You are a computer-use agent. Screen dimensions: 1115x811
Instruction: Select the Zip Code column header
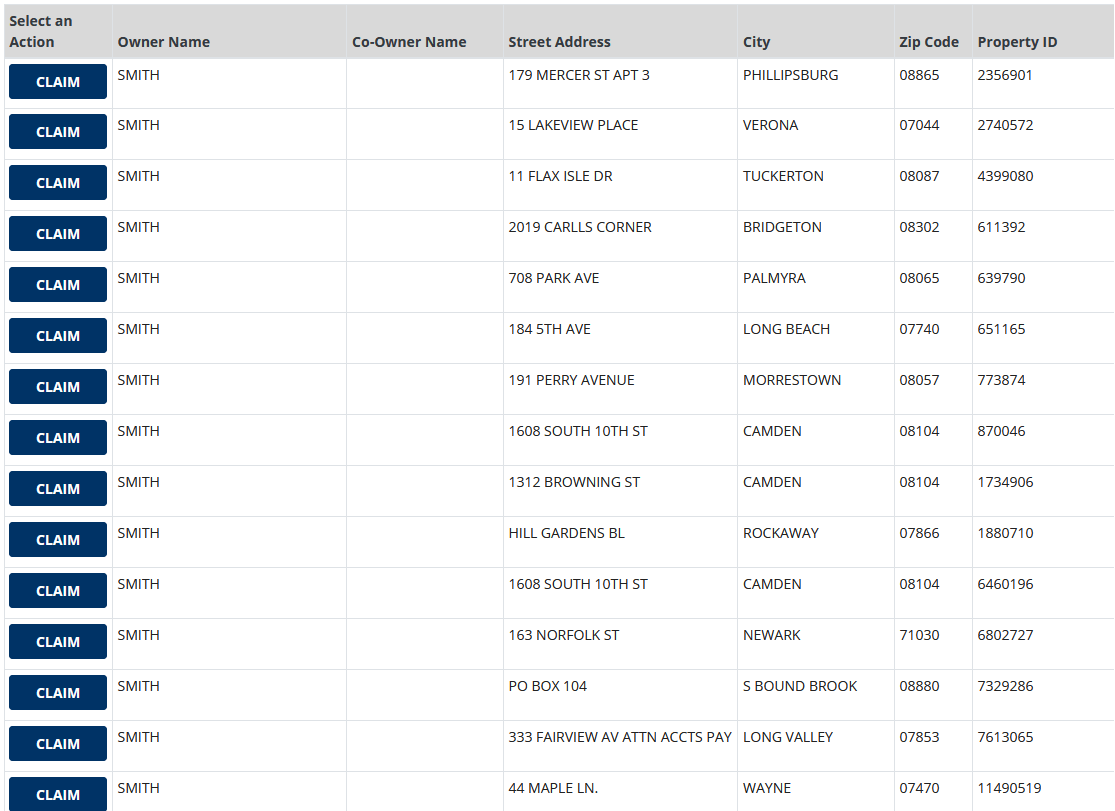coord(928,42)
